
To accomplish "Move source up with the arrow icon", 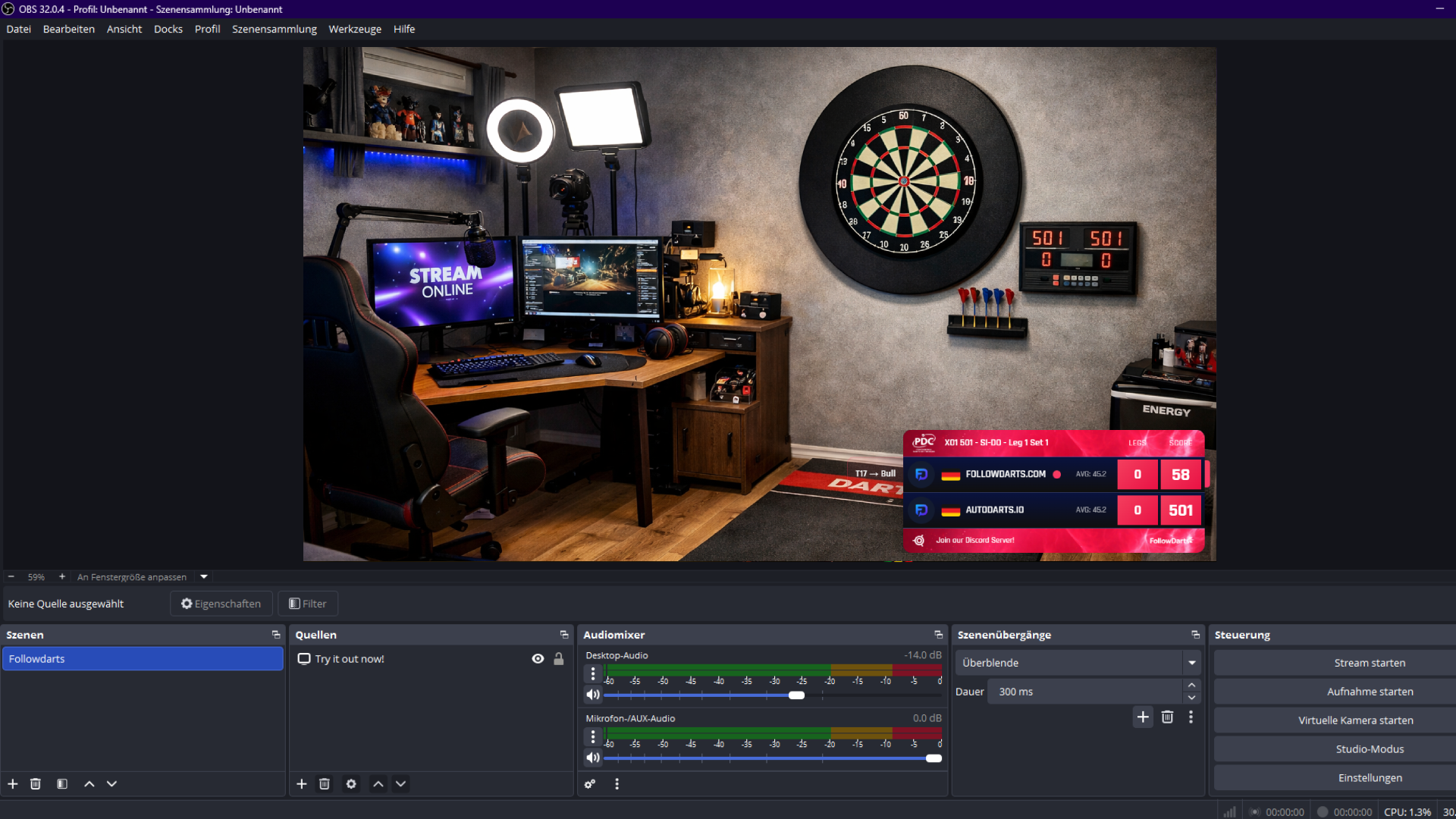I will (378, 783).
